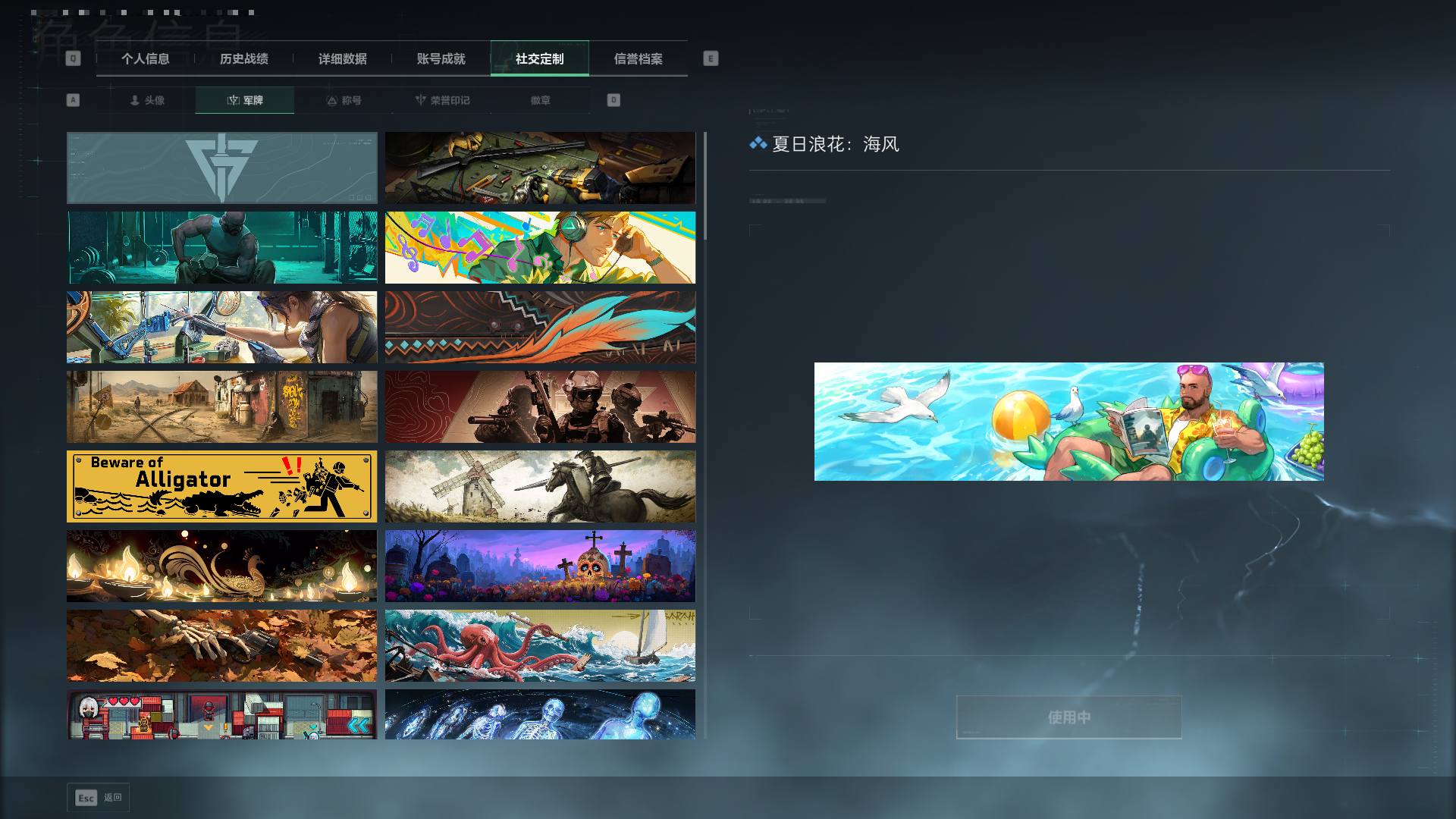Select the skeleton hand autumn leaves dog tag
This screenshot has height=819, width=1456.
point(221,646)
